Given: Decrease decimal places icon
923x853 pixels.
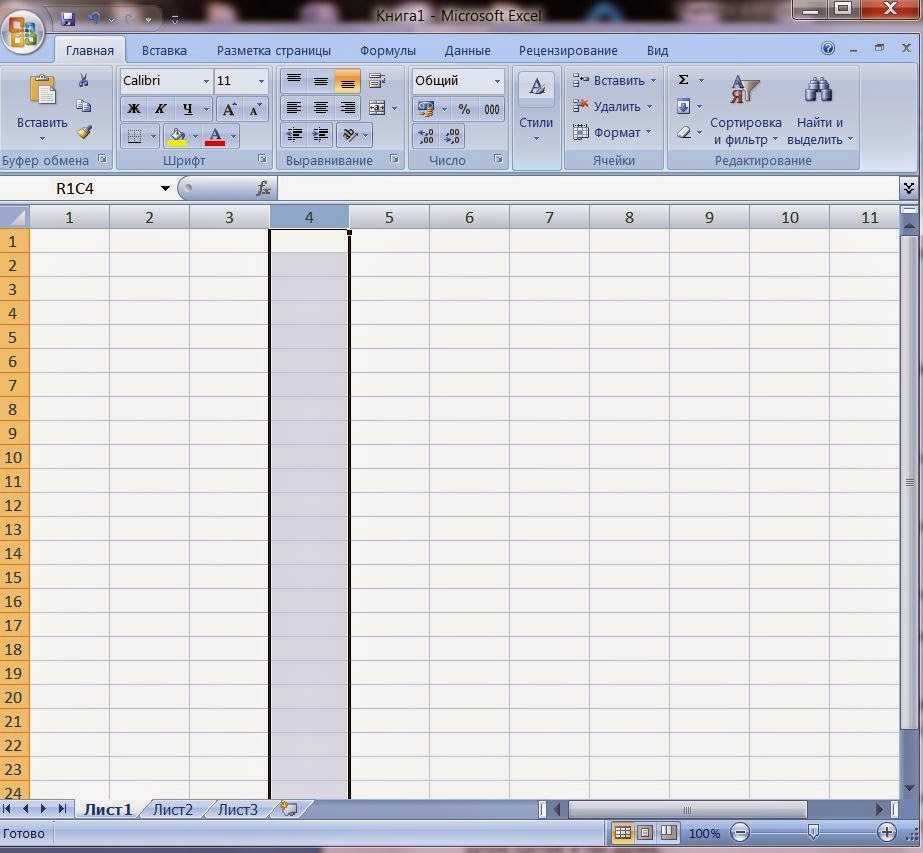Looking at the screenshot, I should (452, 137).
